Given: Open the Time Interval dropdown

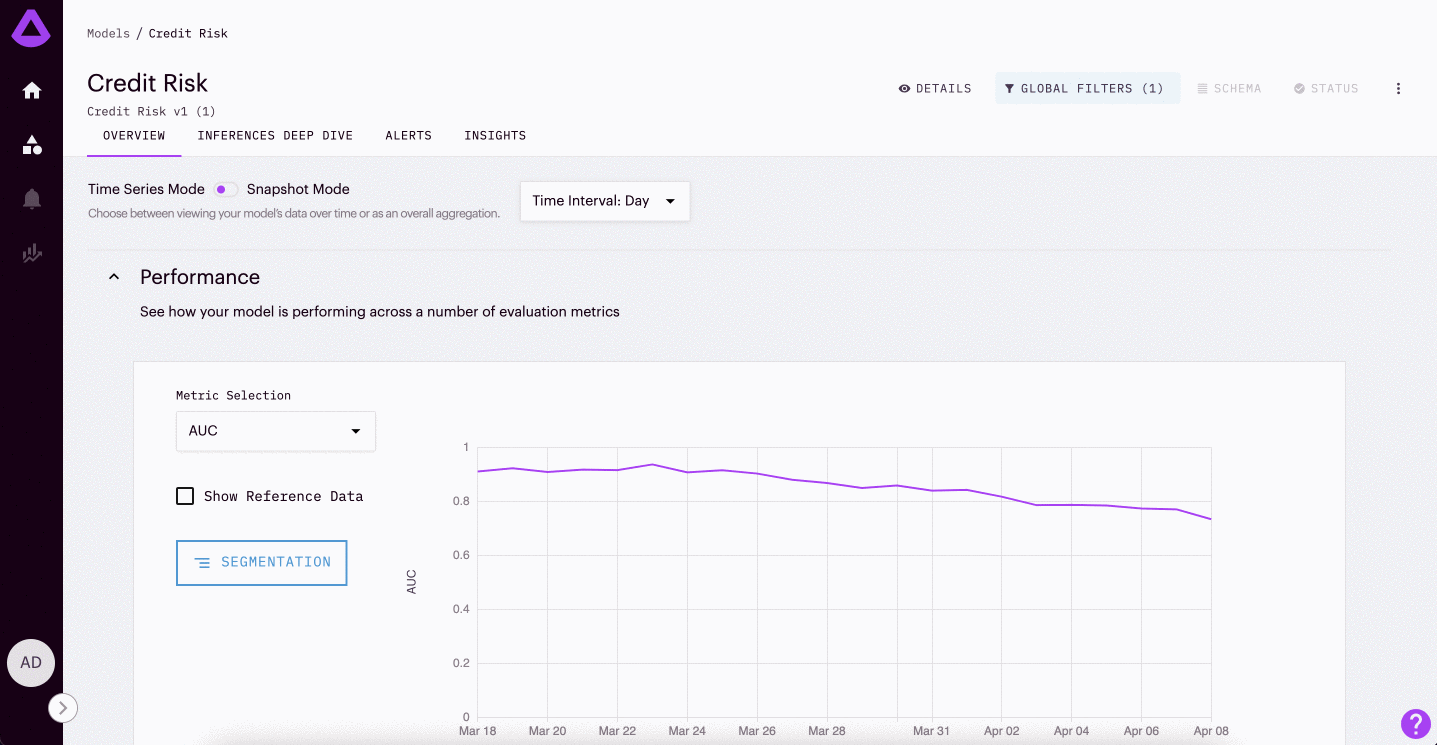Looking at the screenshot, I should [604, 201].
